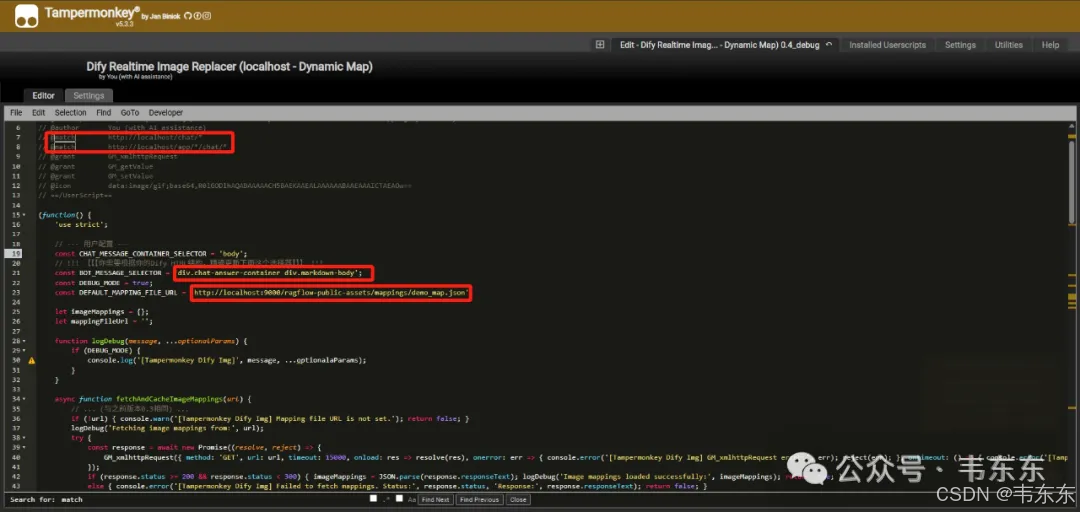Click the script title Dify Realtime Image Replacer
The image size is (1080, 512).
229,67
